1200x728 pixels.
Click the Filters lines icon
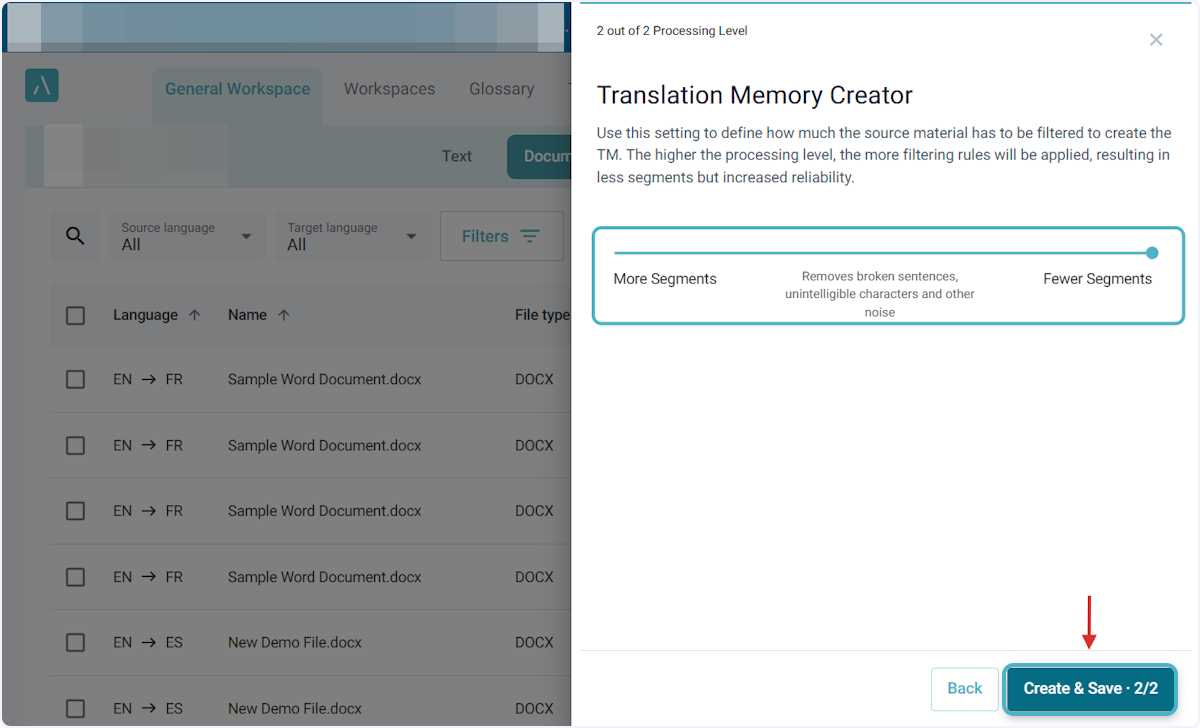point(529,237)
